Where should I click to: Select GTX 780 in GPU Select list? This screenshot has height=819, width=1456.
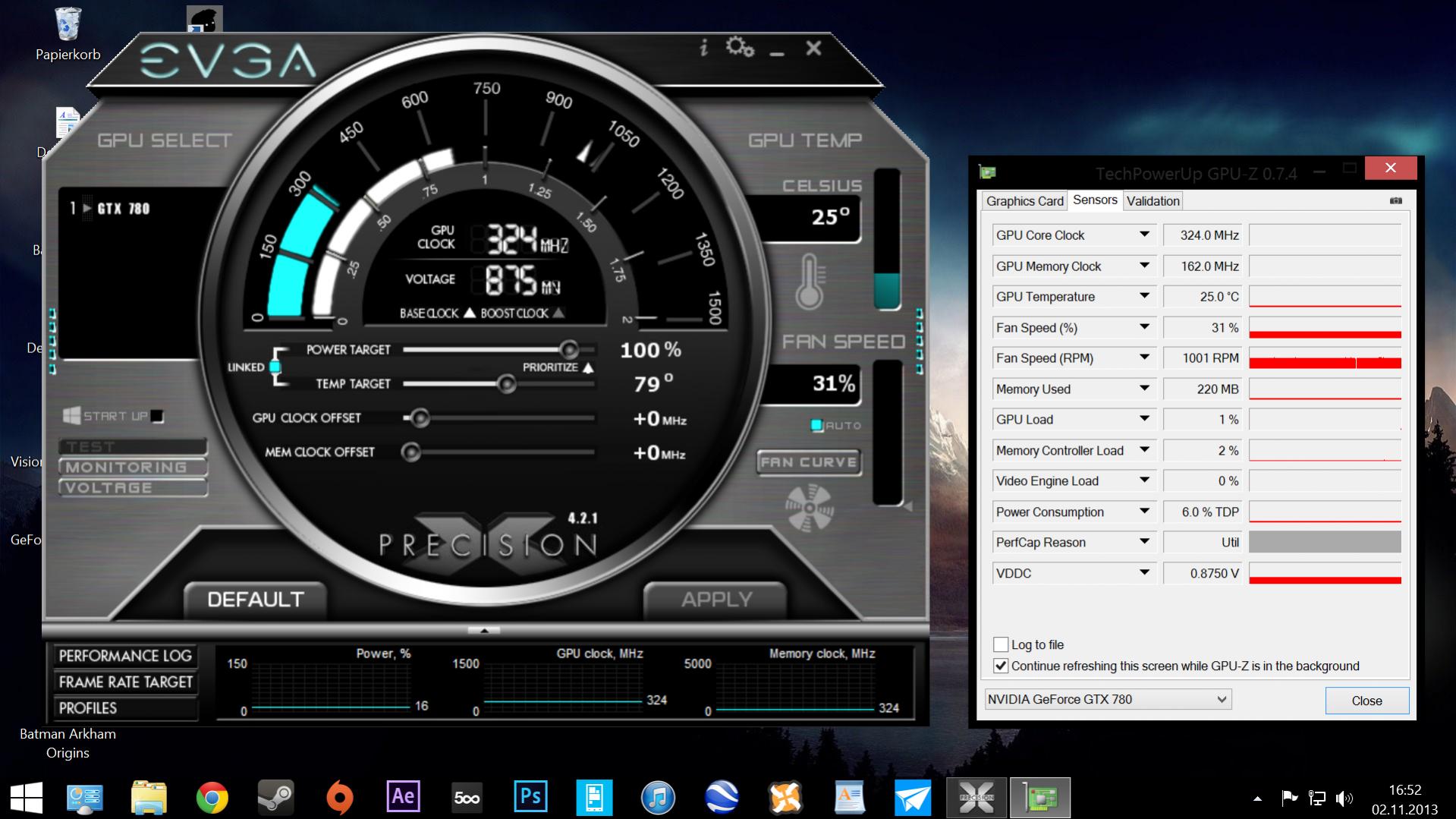pos(110,208)
